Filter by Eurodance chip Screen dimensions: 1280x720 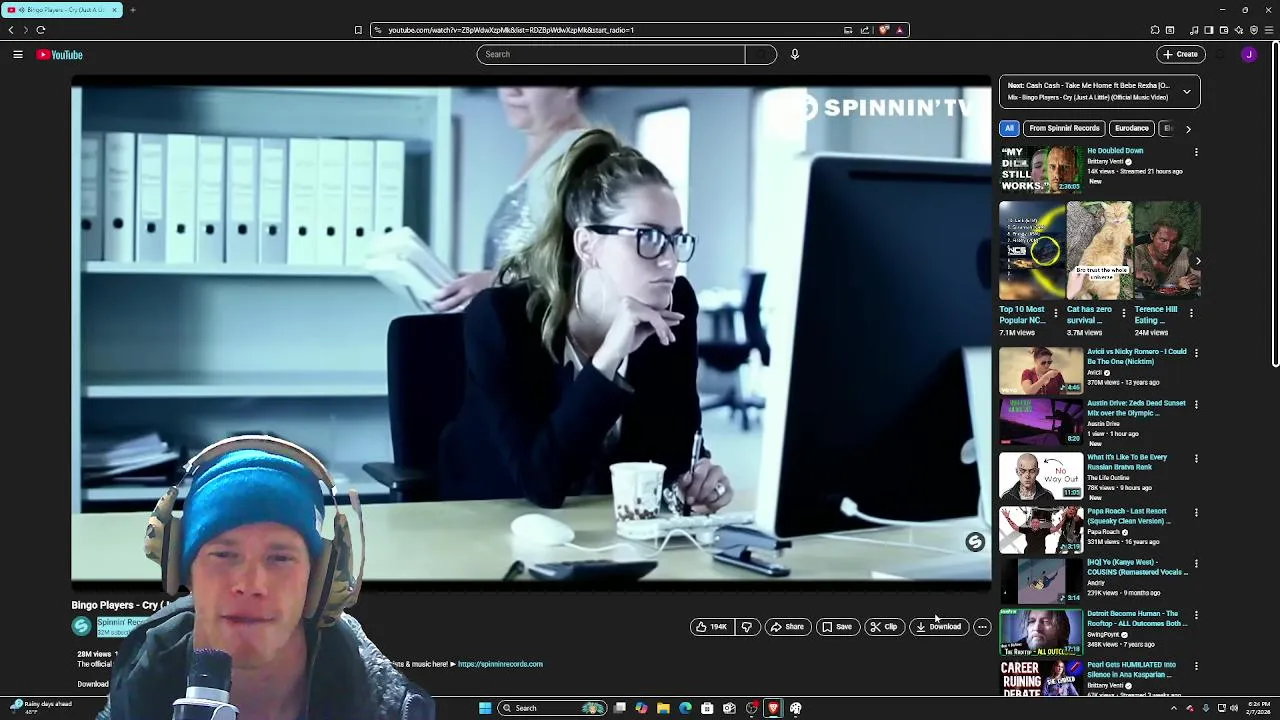pos(1132,128)
